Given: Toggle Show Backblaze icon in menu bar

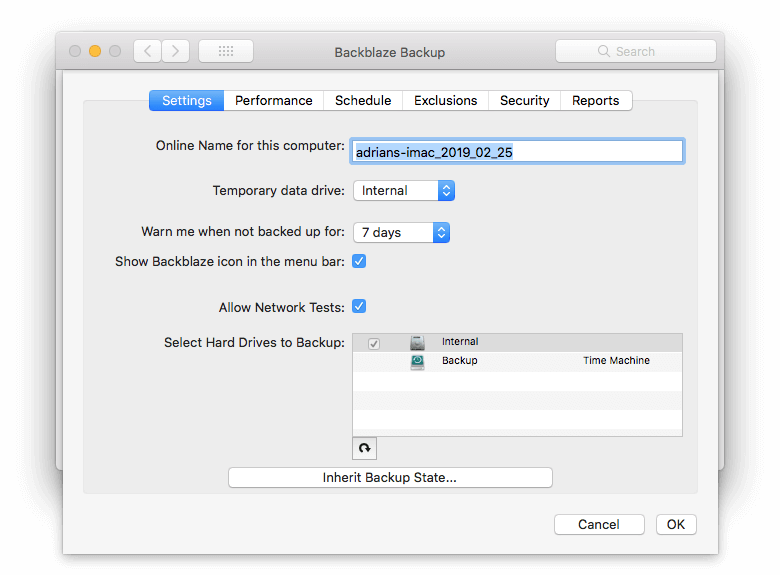Looking at the screenshot, I should [x=359, y=261].
